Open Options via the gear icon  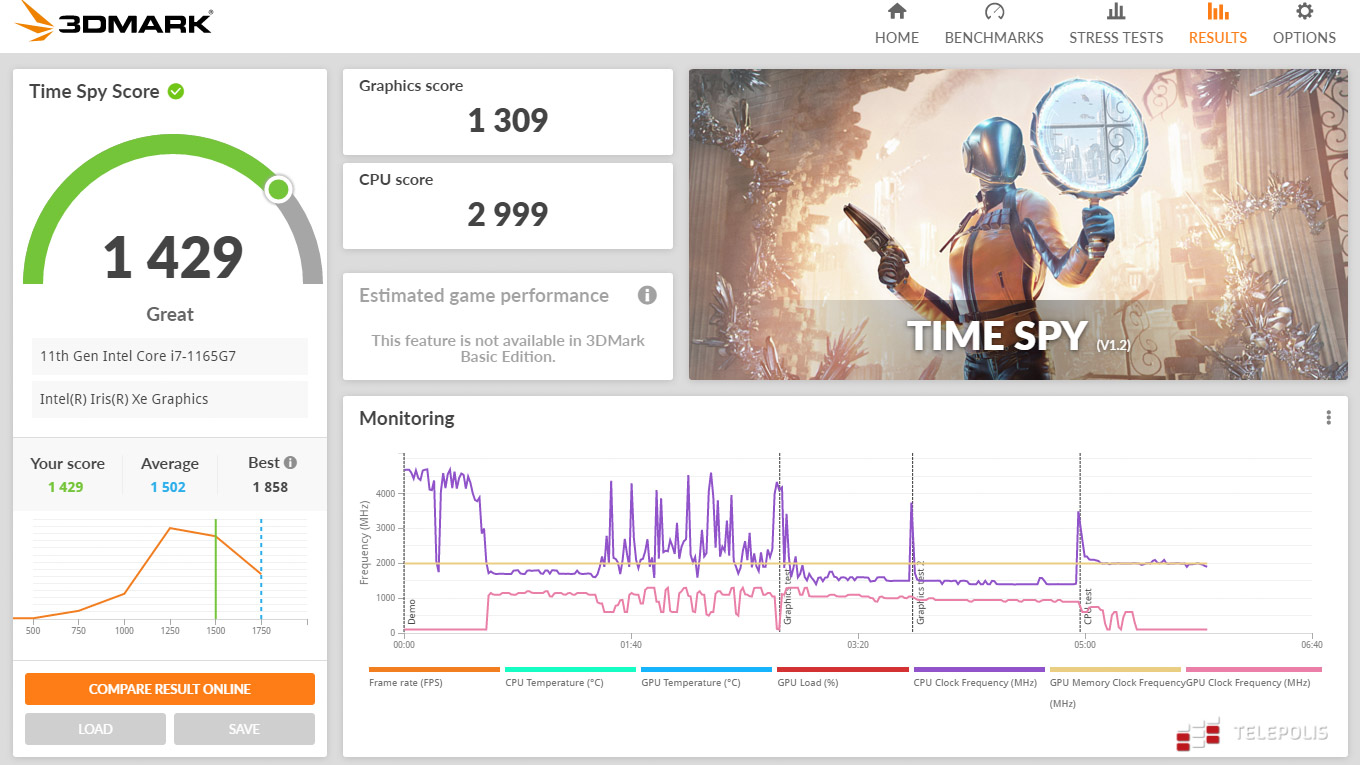[x=1304, y=12]
